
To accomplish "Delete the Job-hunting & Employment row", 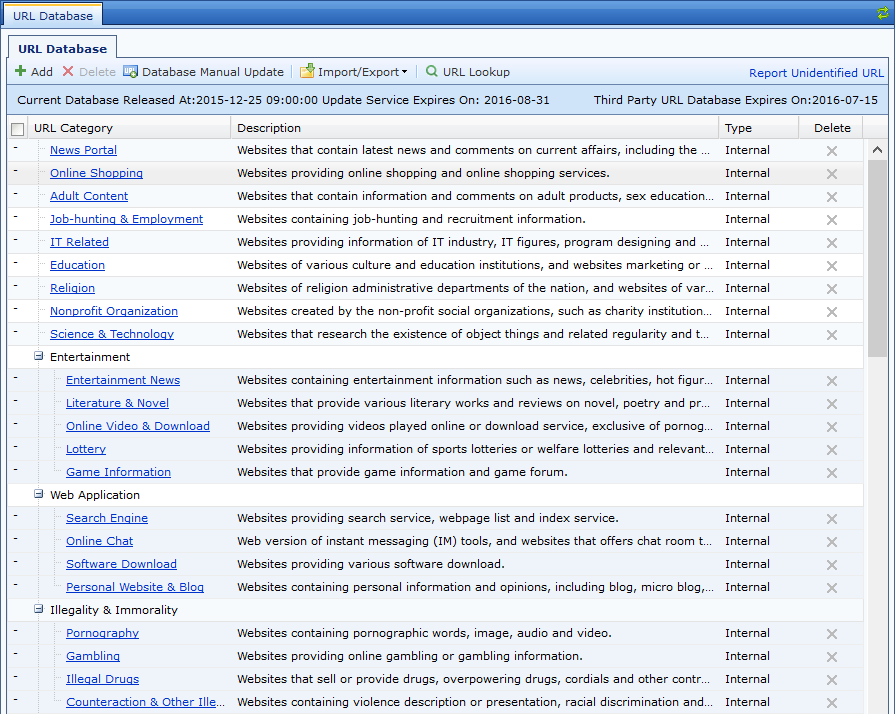I will tap(832, 220).
